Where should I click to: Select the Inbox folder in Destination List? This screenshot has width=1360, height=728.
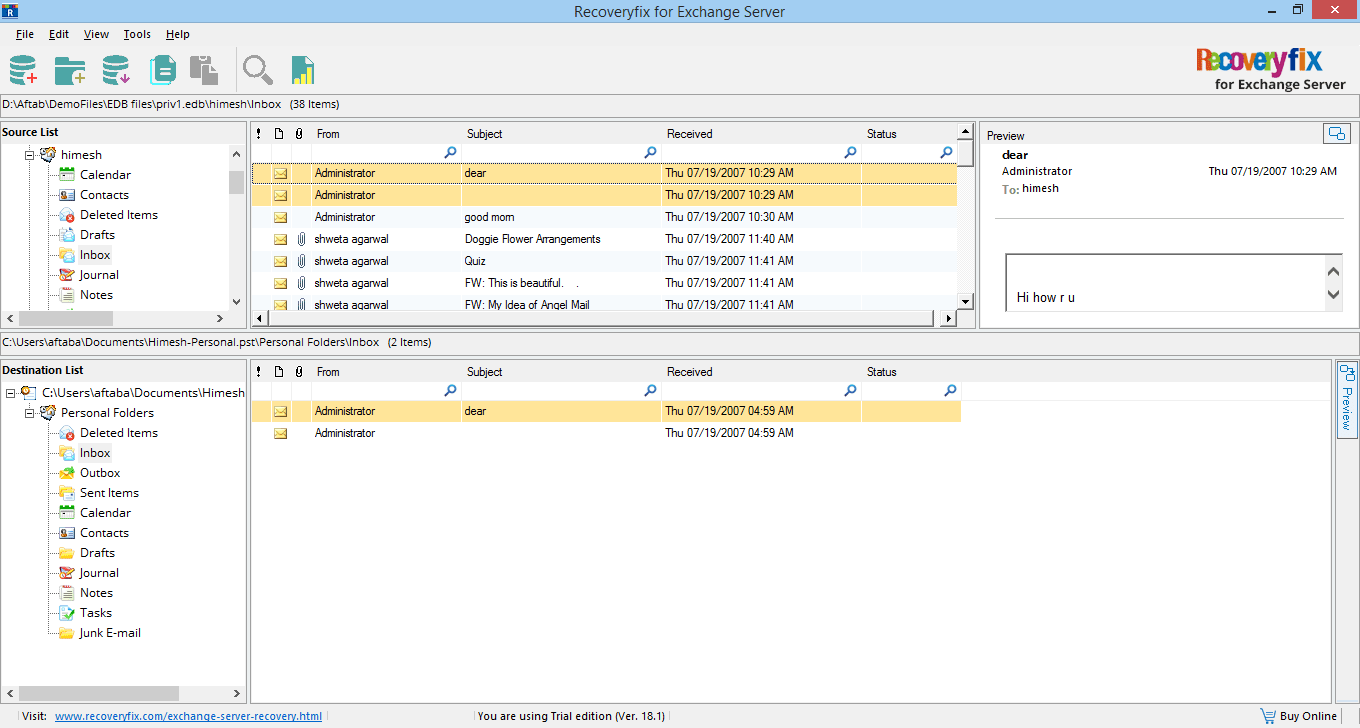pos(95,453)
